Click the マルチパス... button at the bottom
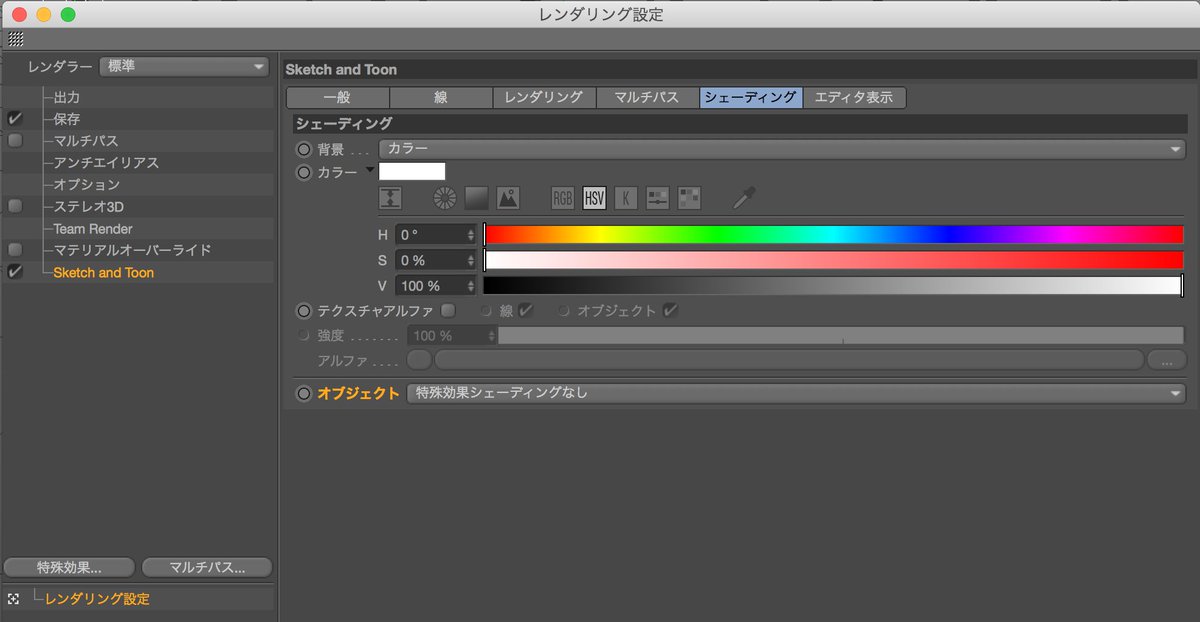 point(207,568)
